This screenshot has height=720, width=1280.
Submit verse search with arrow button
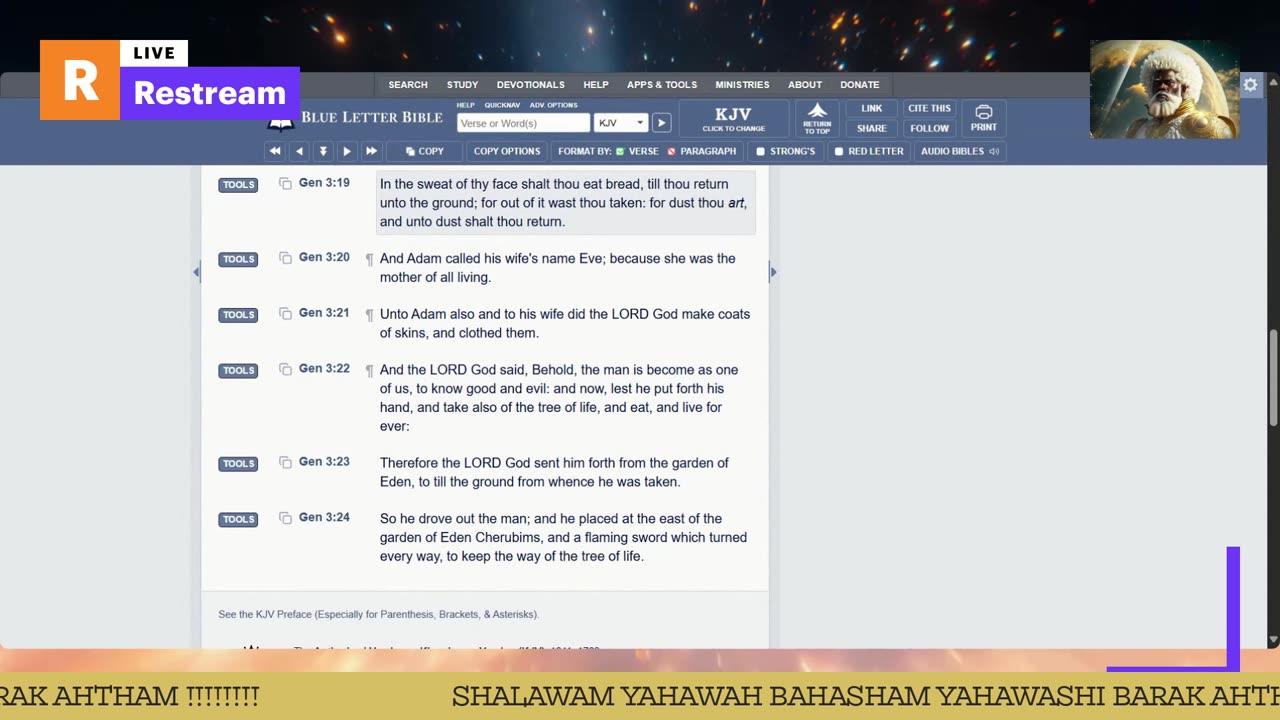(x=661, y=123)
